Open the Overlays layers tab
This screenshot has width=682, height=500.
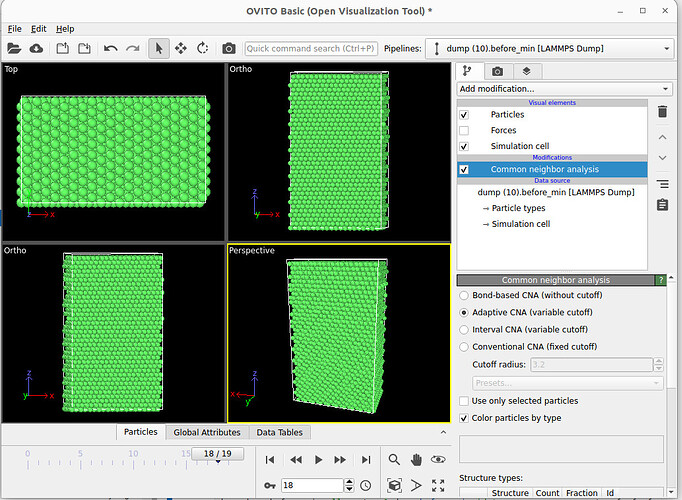coord(526,71)
